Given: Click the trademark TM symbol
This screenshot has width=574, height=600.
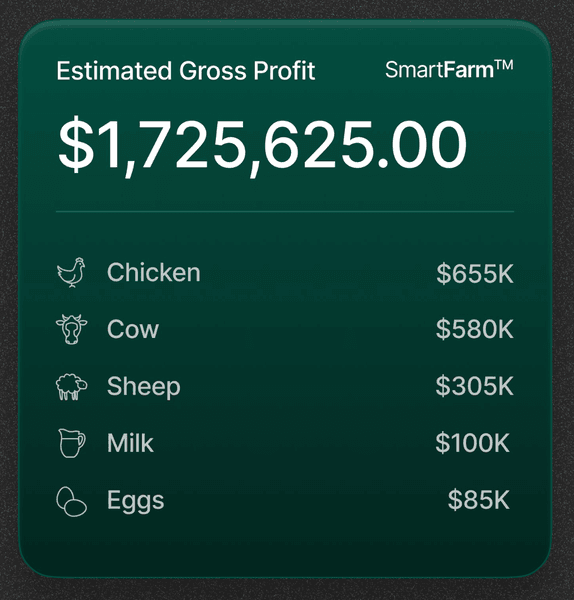Looking at the screenshot, I should (x=504, y=65).
